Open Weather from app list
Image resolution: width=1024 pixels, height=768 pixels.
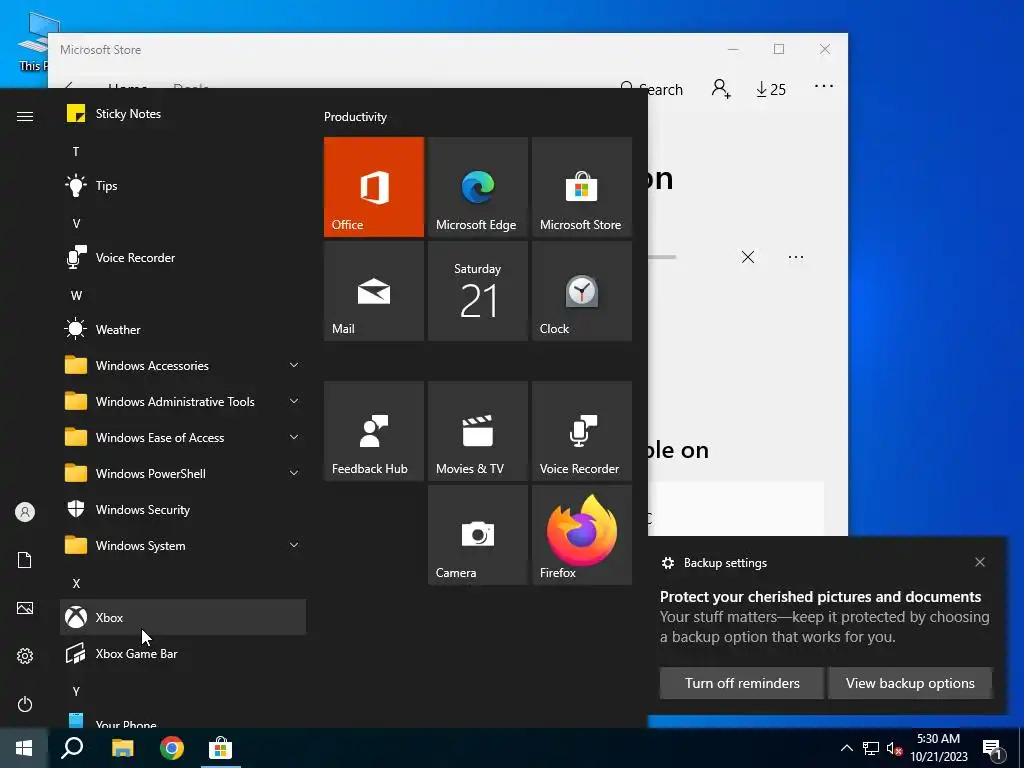[183, 329]
